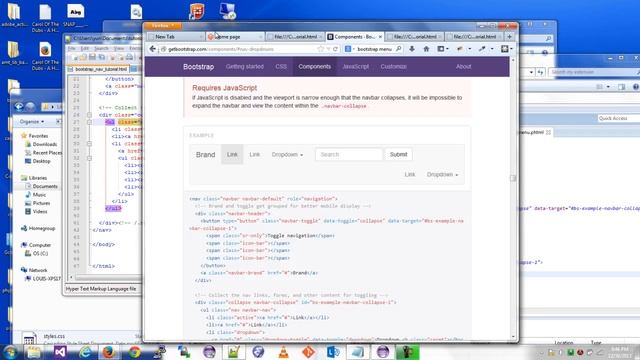The image size is (640, 360).
Task: Collapse code fold marker at line 30
Action: click(89, 144)
